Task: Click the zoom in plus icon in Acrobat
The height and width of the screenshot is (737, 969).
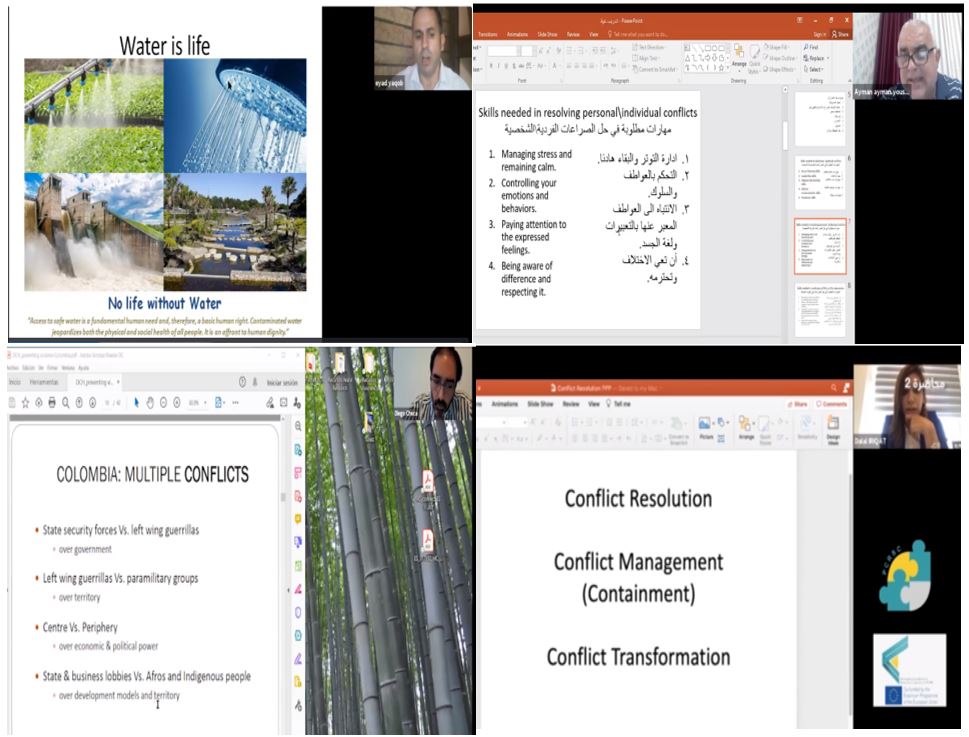Action: [177, 403]
